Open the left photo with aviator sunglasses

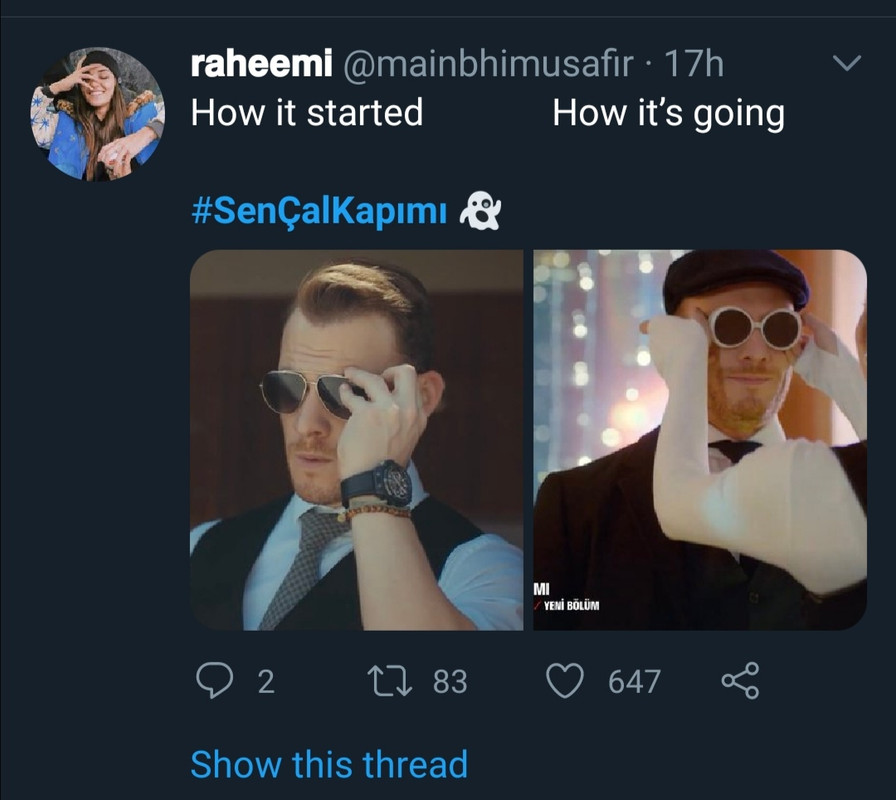pyautogui.click(x=356, y=440)
